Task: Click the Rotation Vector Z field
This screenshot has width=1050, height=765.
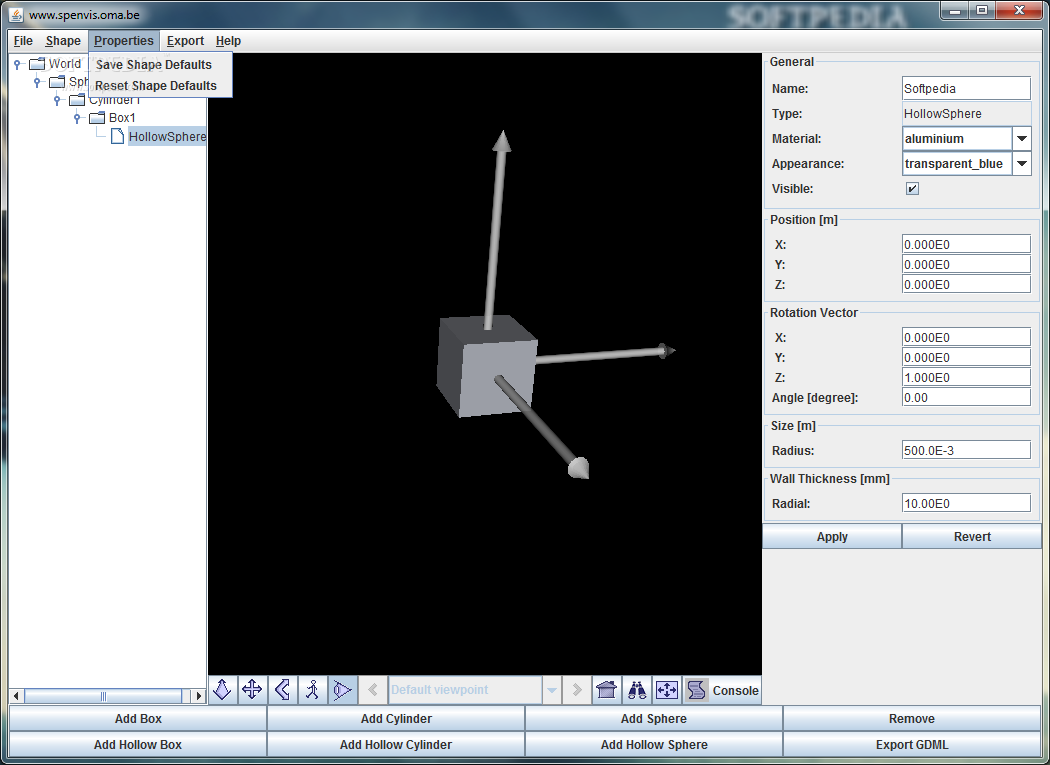Action: click(x=966, y=378)
